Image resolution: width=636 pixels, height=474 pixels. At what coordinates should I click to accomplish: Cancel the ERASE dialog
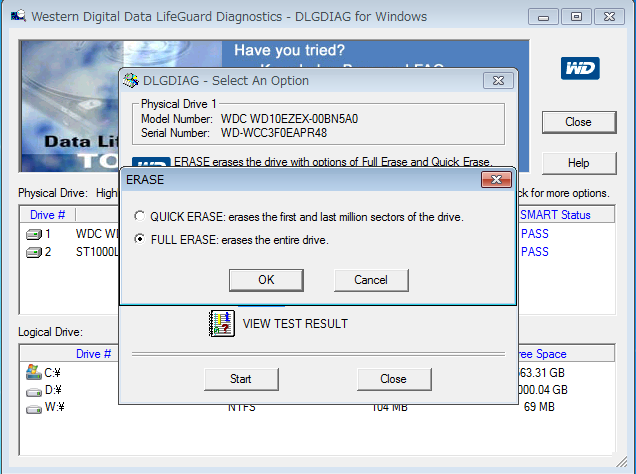point(371,280)
